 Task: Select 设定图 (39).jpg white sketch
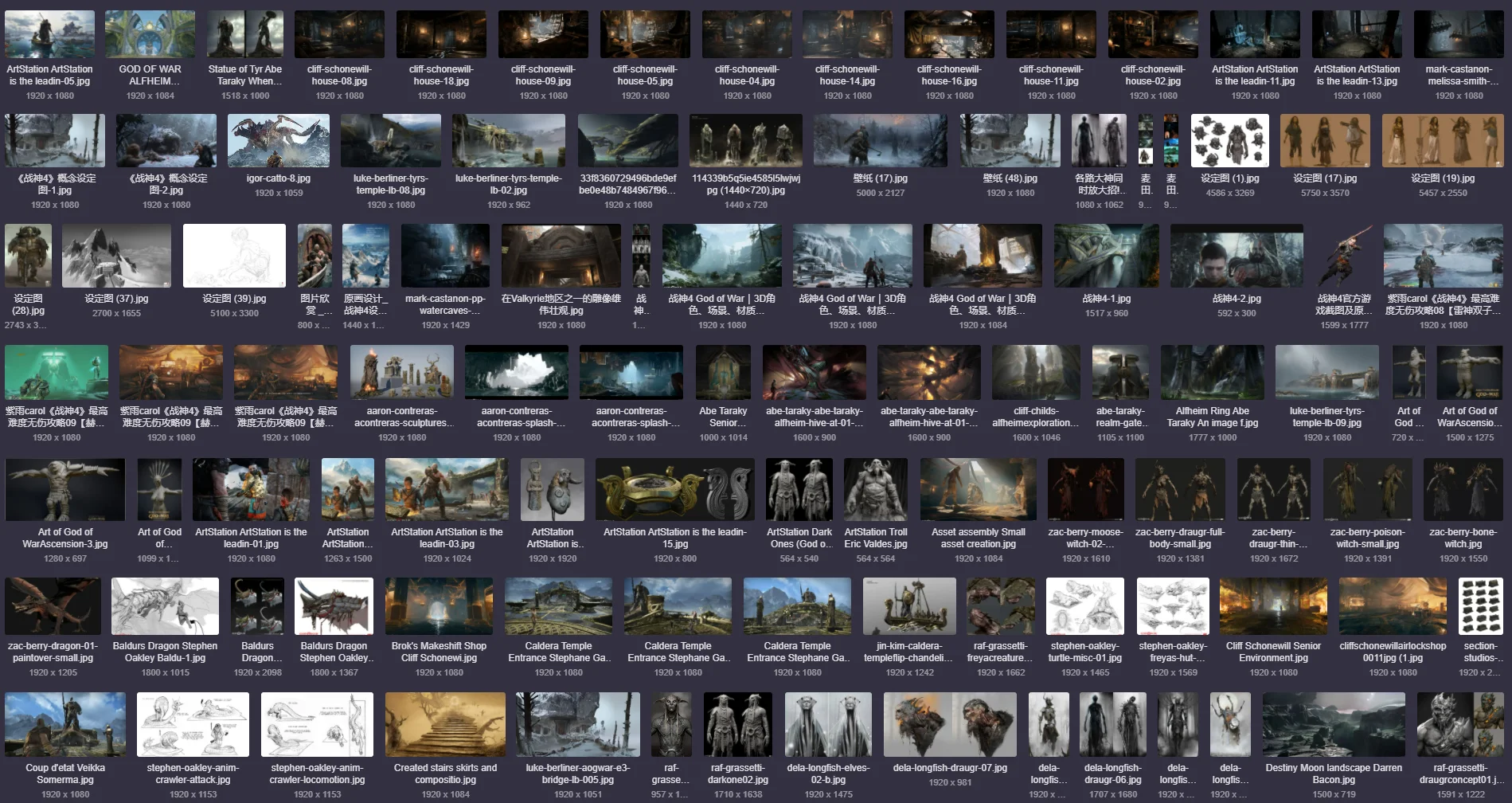tap(234, 256)
